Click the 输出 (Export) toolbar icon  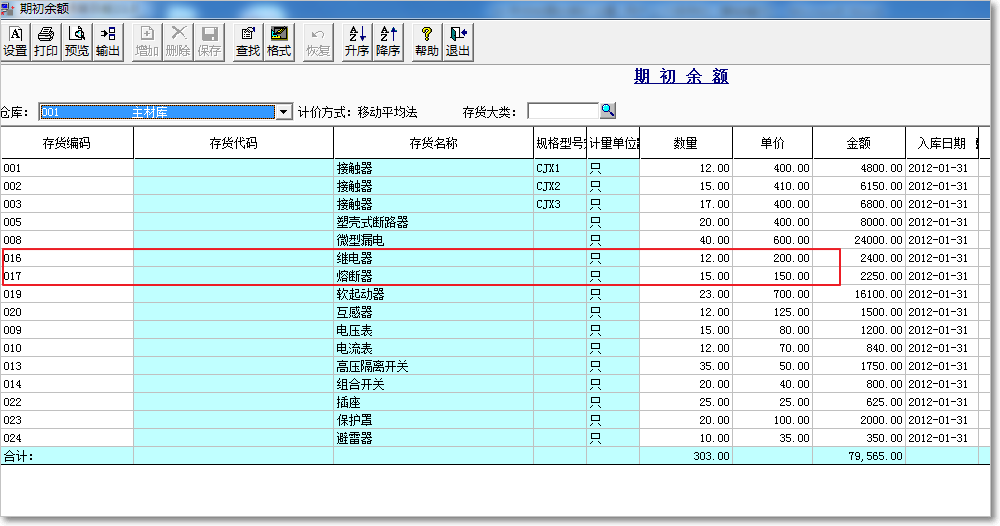click(x=107, y=41)
